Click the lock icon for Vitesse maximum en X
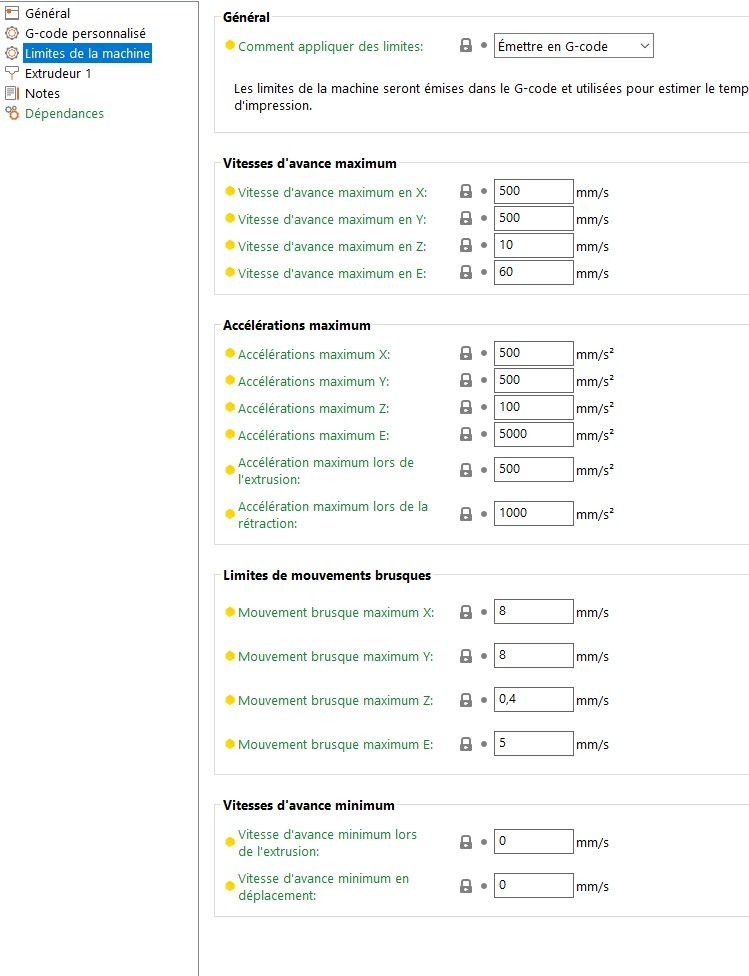Image resolution: width=749 pixels, height=976 pixels. click(x=465, y=191)
